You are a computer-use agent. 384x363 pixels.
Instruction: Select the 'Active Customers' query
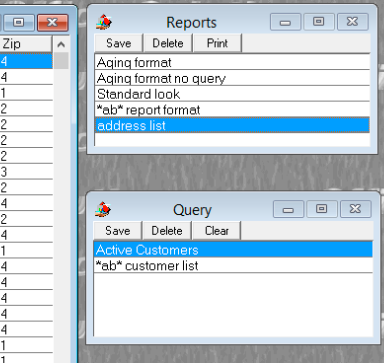[233, 250]
